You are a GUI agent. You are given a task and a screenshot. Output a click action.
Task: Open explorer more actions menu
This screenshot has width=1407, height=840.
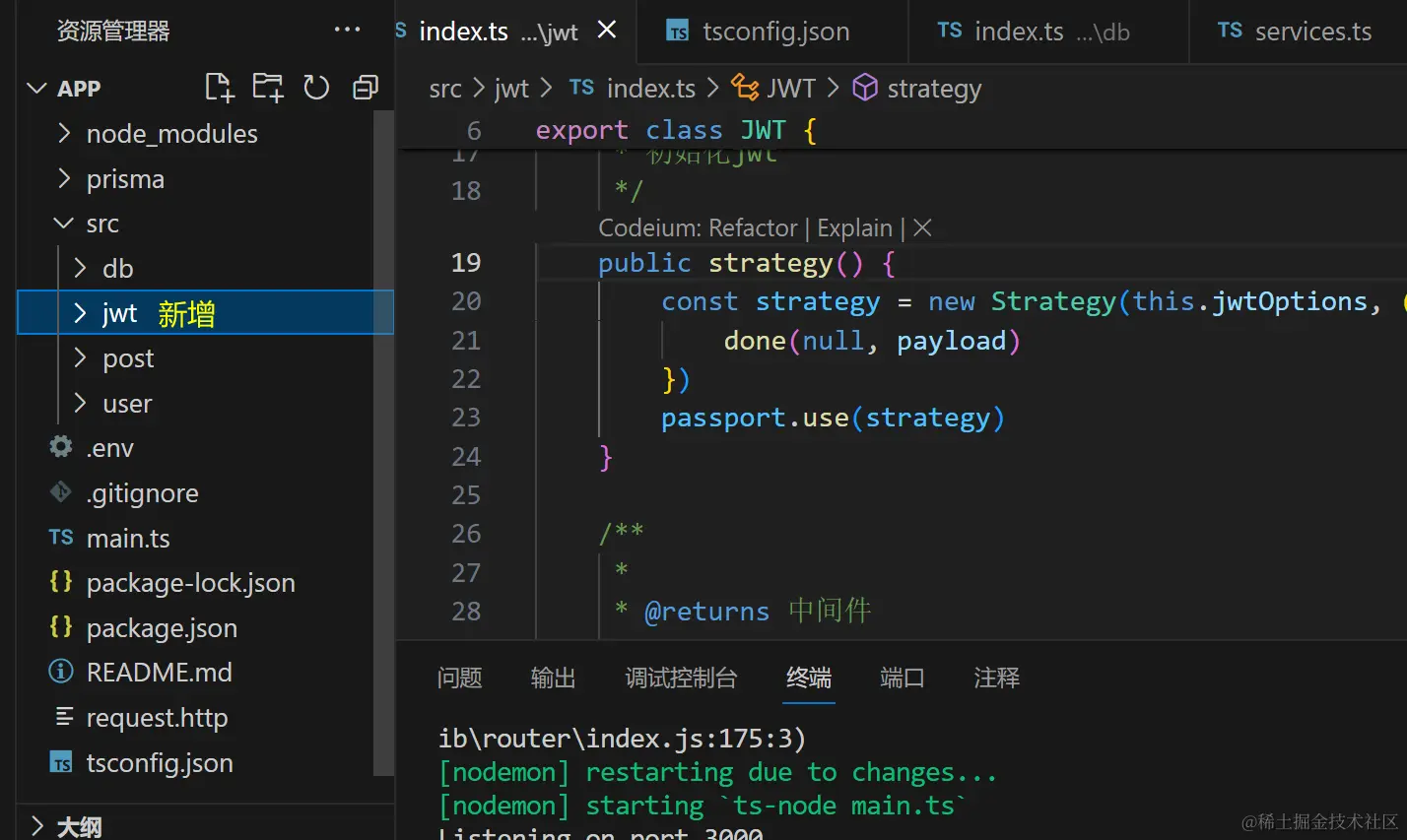click(x=347, y=29)
